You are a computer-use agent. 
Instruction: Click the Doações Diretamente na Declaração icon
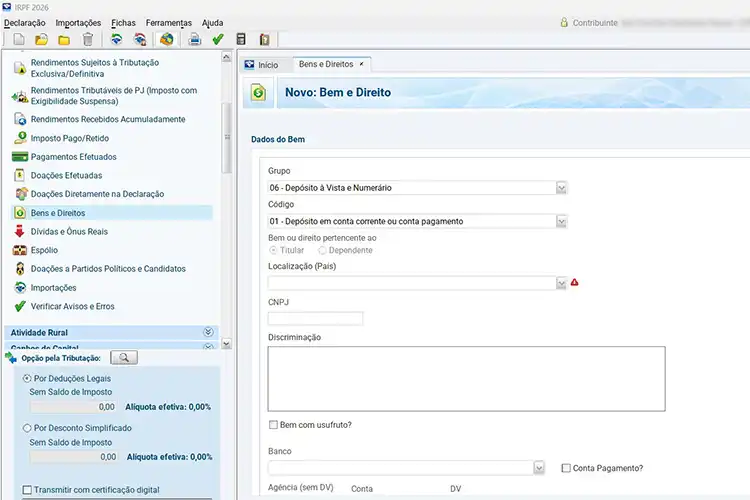click(22, 194)
